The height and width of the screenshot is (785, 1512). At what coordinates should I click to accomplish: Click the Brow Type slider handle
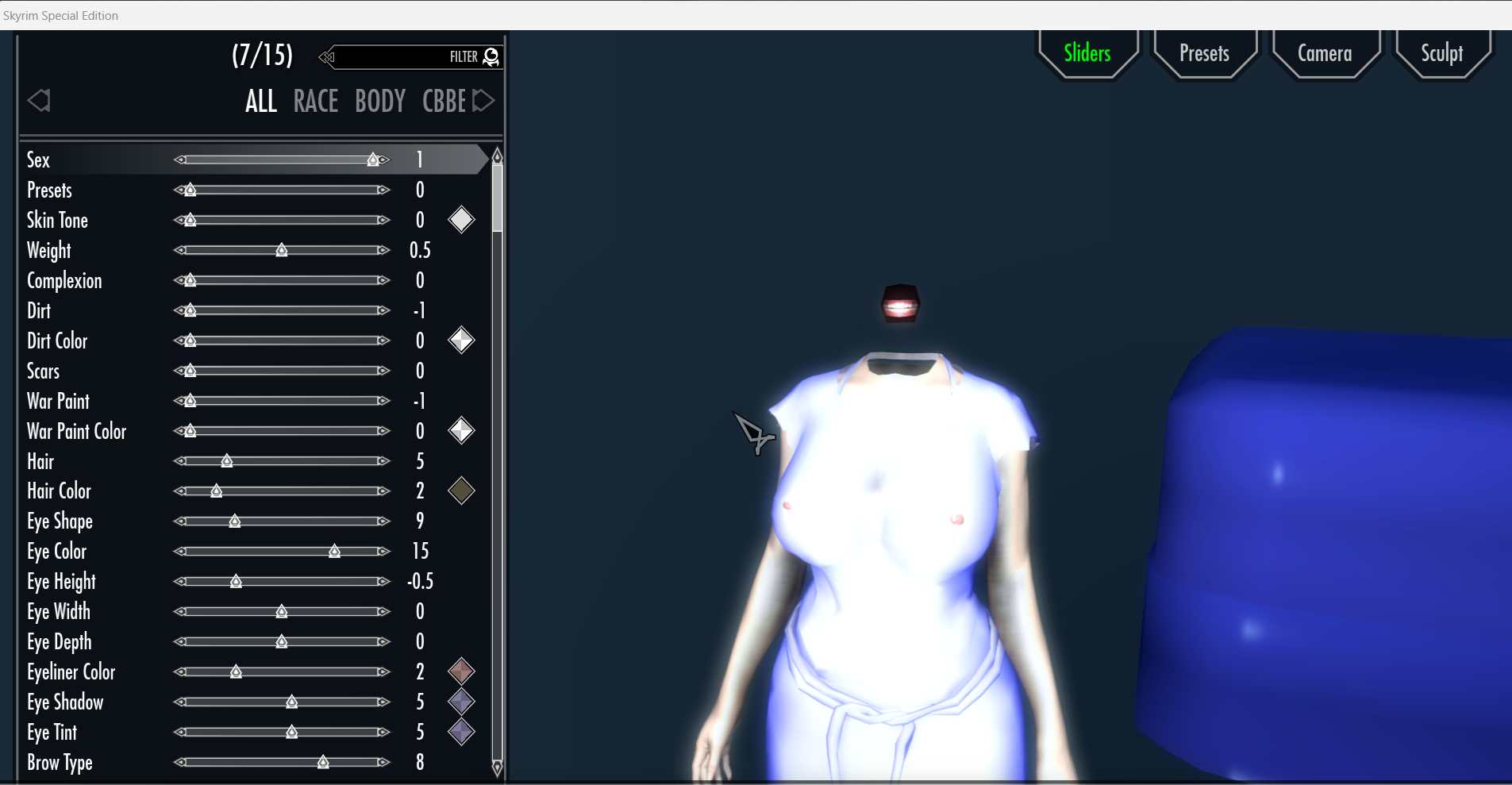coord(323,763)
